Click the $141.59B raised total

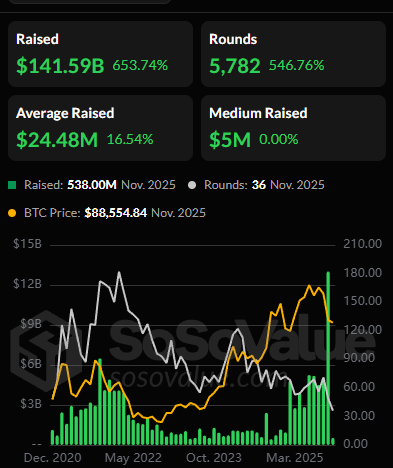(60, 65)
